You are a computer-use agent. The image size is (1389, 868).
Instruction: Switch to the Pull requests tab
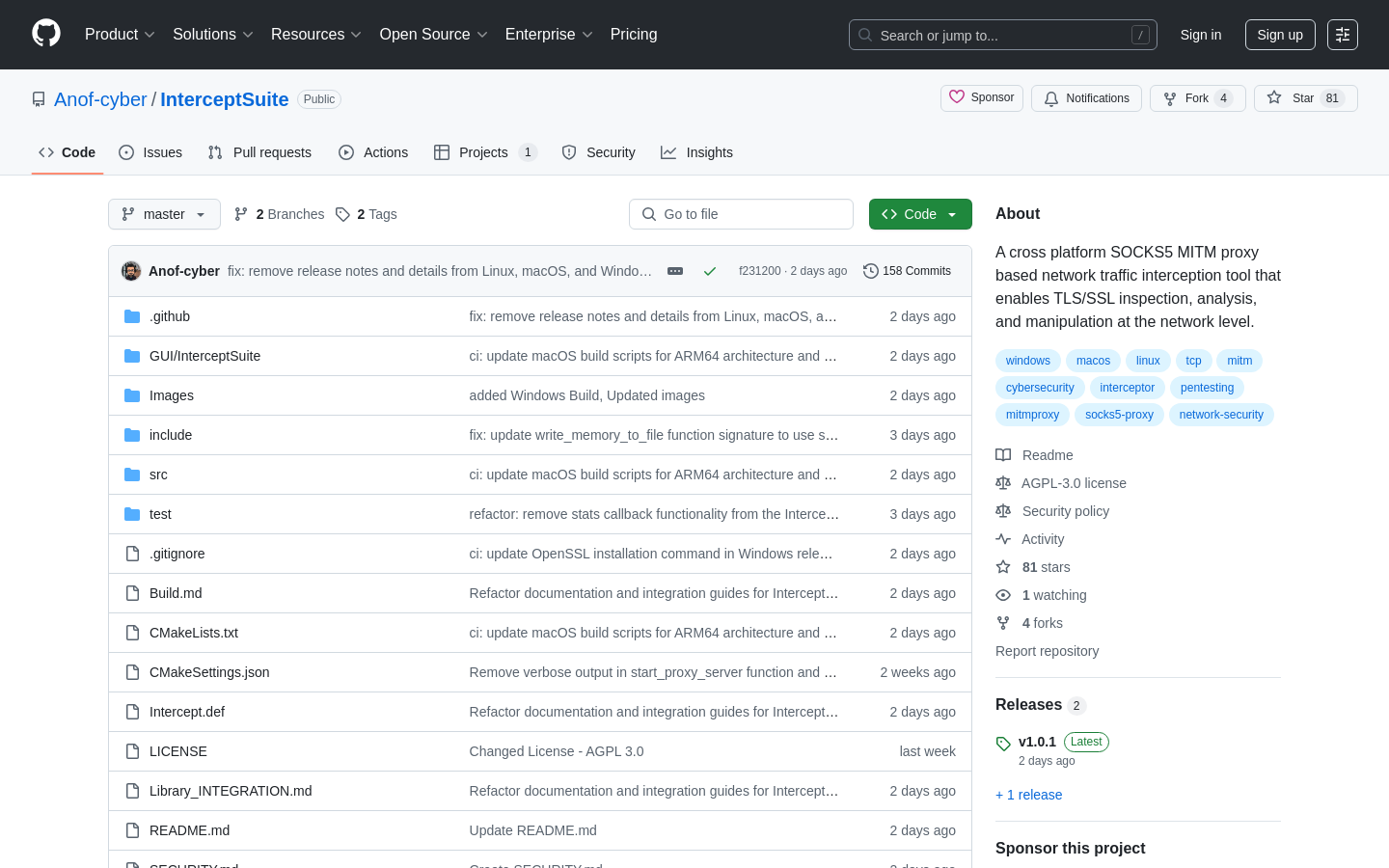tap(259, 152)
